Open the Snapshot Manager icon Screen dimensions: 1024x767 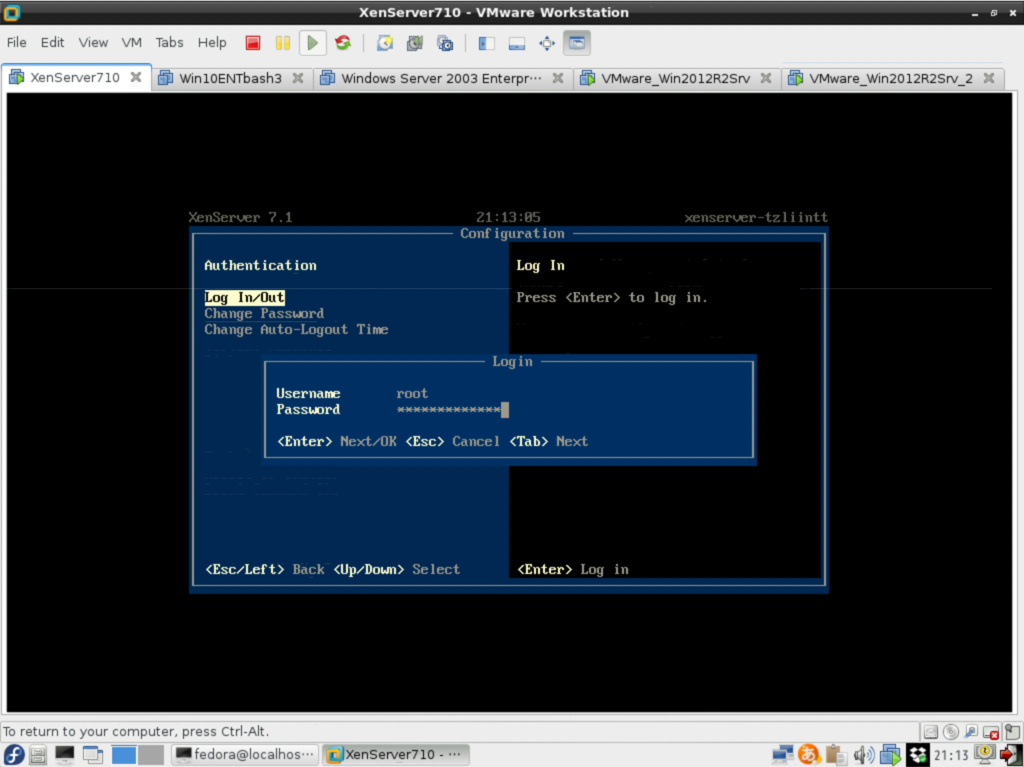click(x=445, y=43)
